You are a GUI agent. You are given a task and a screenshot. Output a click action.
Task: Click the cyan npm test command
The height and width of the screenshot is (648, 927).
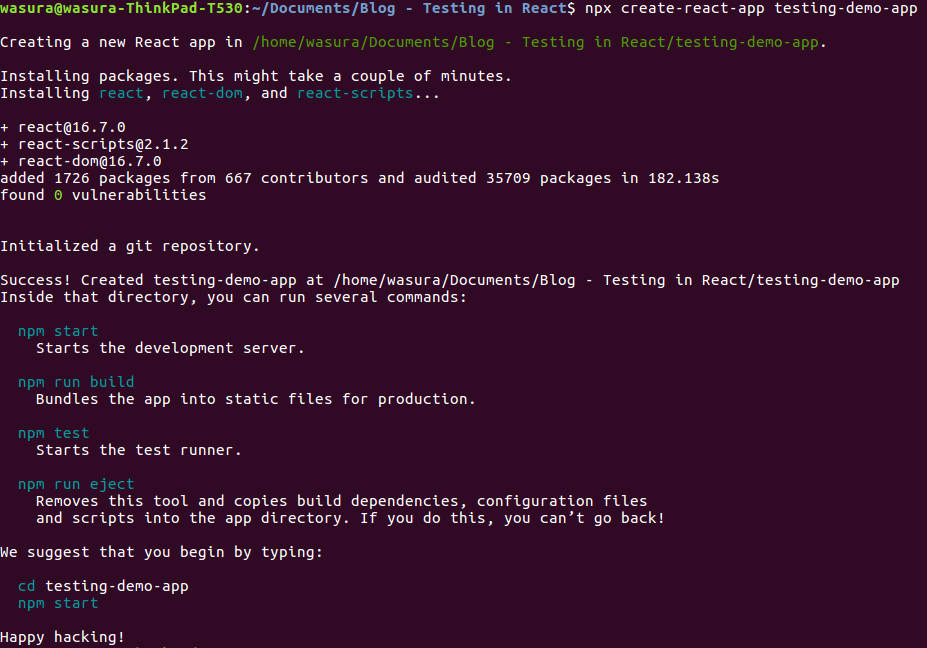pyautogui.click(x=53, y=433)
